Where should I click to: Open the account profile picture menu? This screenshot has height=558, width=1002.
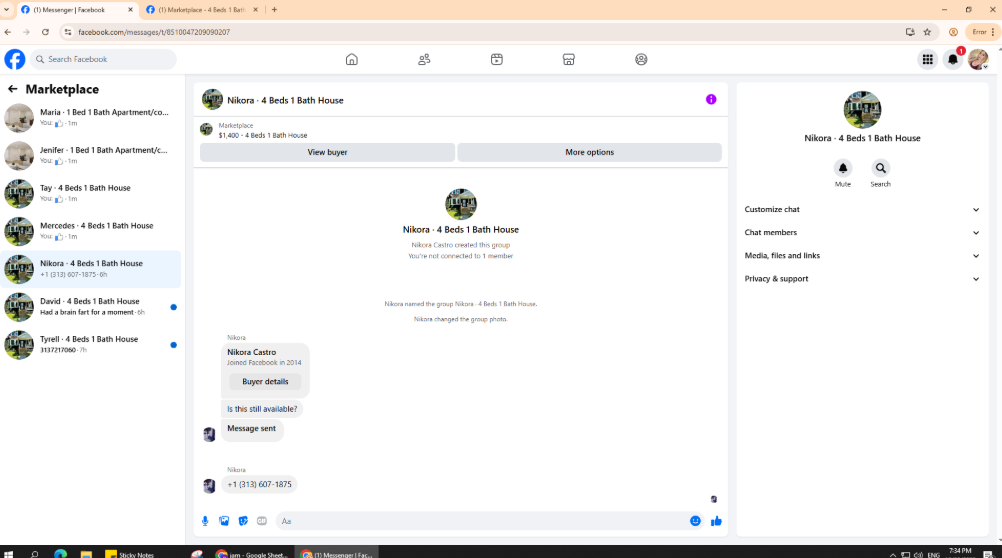(x=978, y=59)
